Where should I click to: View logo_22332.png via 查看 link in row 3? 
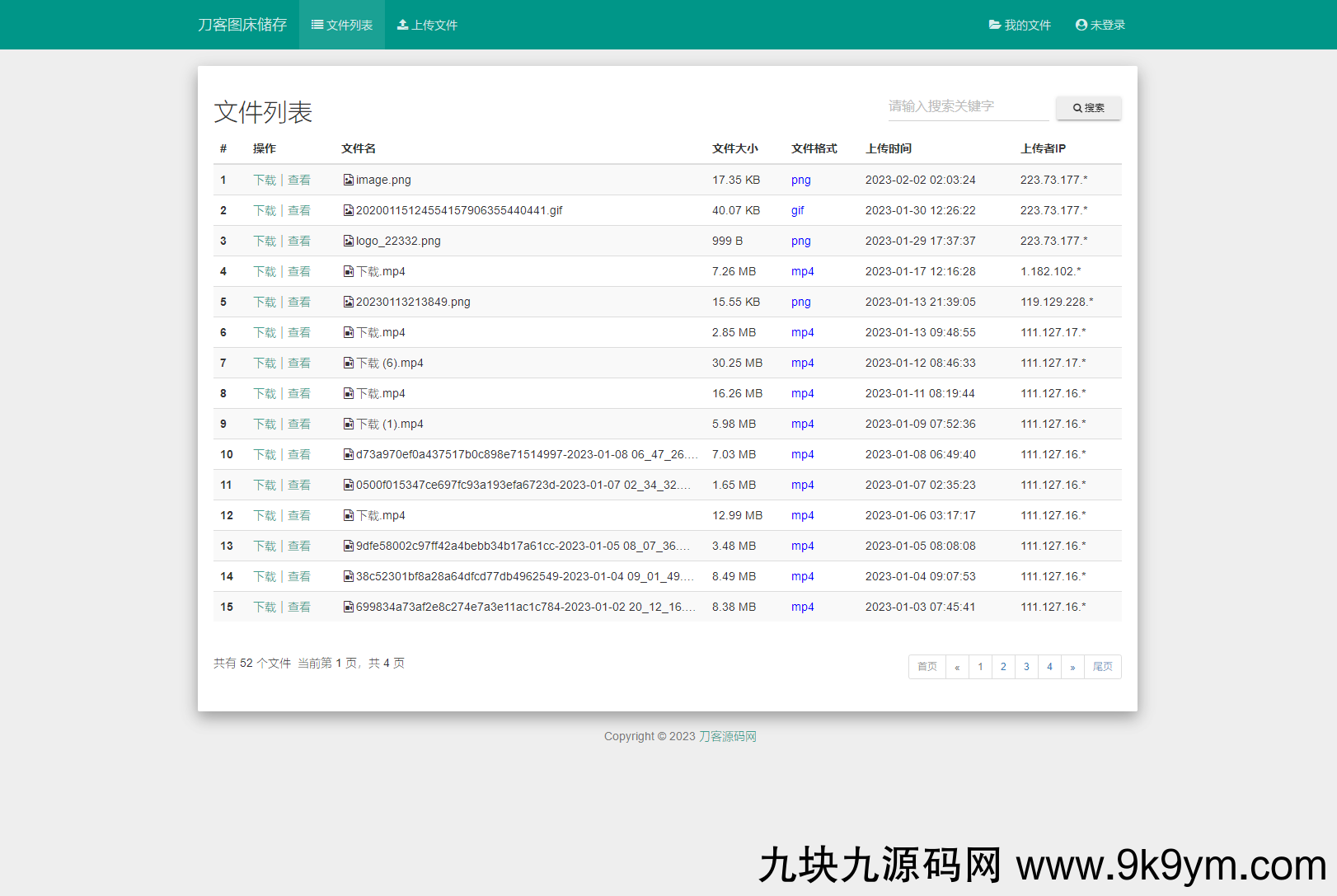[x=299, y=241]
